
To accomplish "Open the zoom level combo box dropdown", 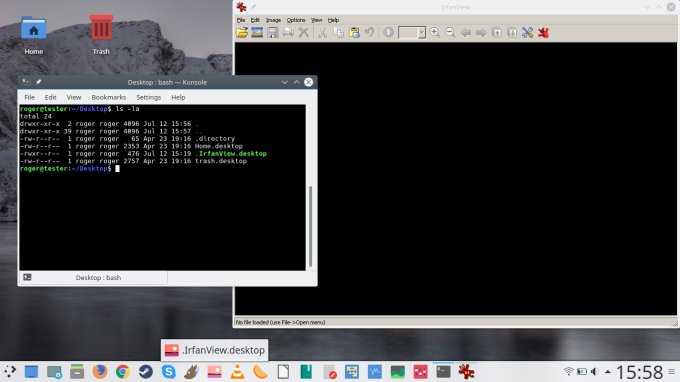I will click(422, 33).
